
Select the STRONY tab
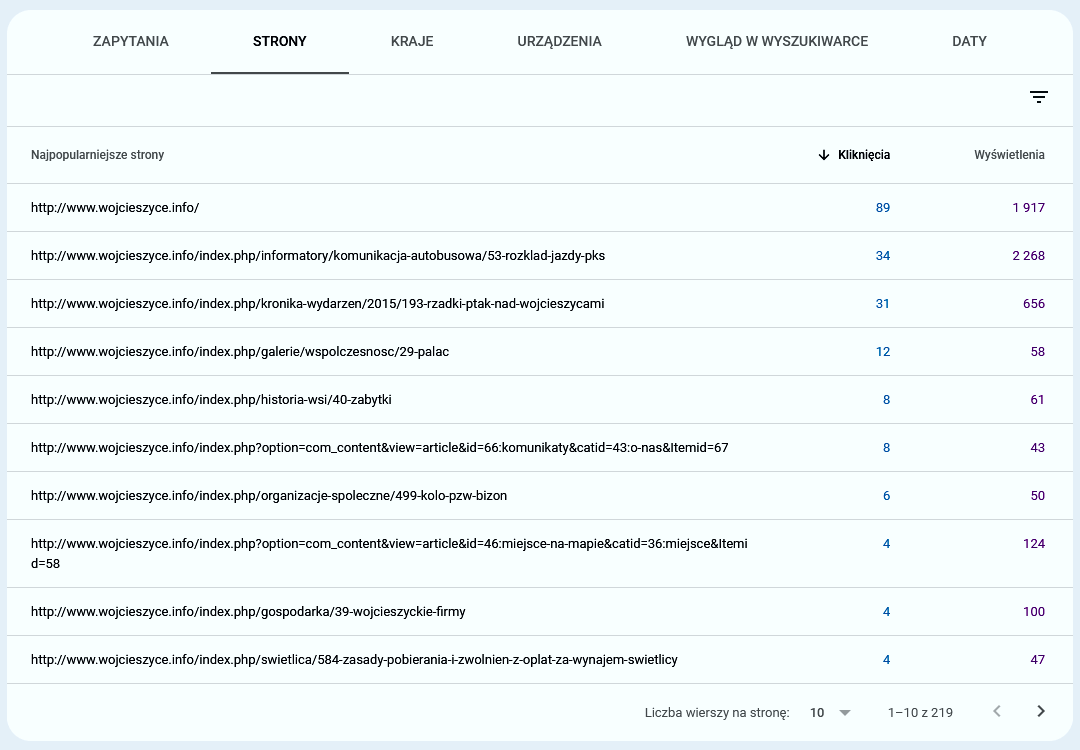point(280,41)
